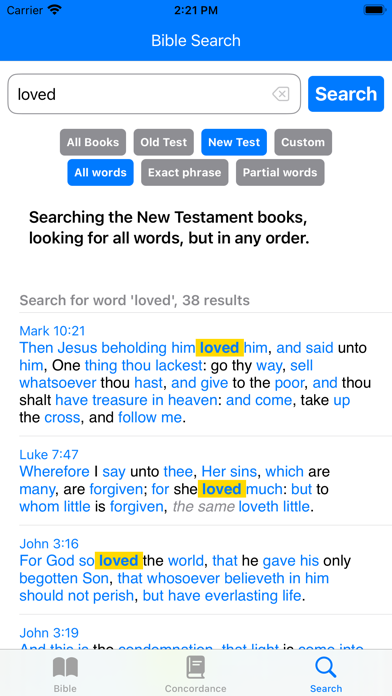The height and width of the screenshot is (696, 392).
Task: Select the Old Test filter
Action: point(164,142)
